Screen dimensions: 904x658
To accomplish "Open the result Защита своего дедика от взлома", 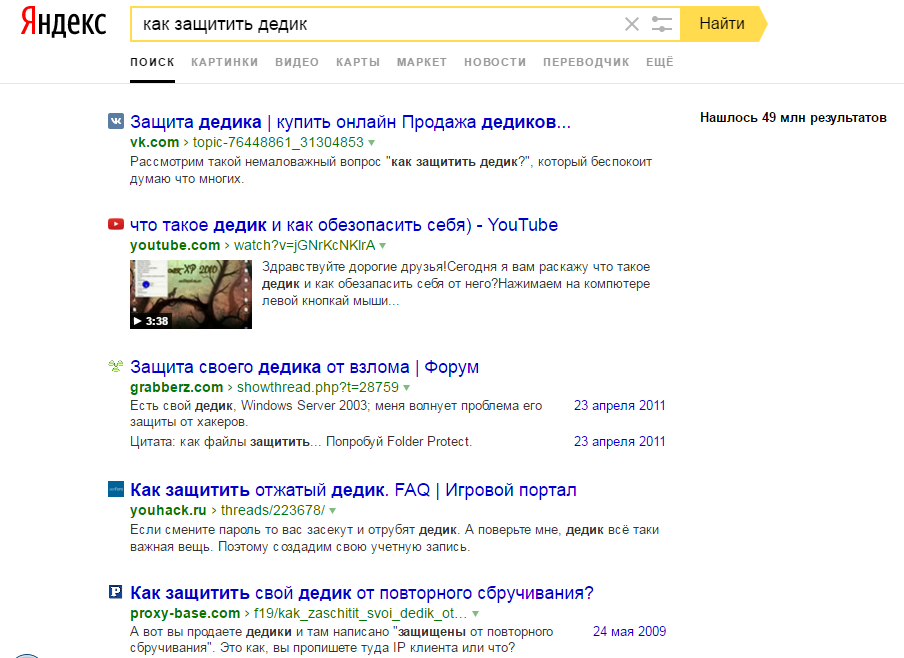I will tap(304, 367).
